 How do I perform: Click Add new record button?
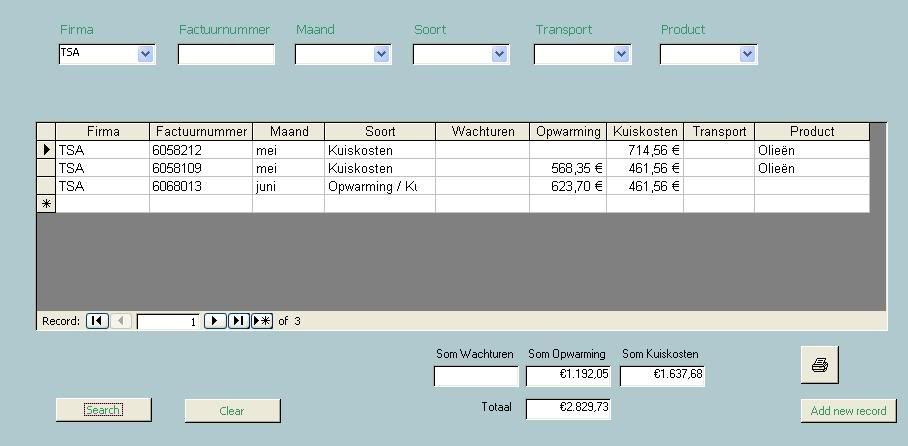pyautogui.click(x=848, y=411)
